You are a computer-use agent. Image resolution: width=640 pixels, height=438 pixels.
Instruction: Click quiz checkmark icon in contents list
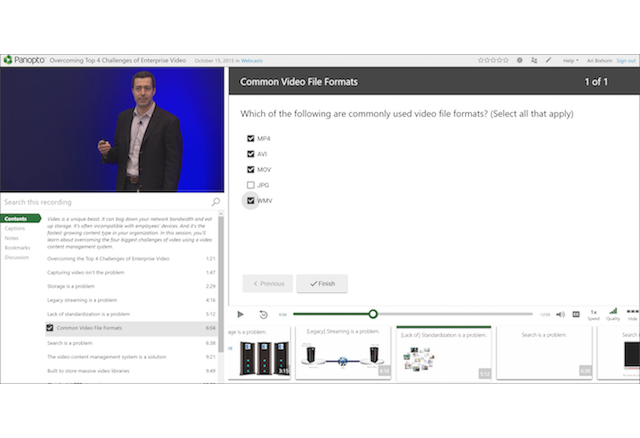click(50, 328)
